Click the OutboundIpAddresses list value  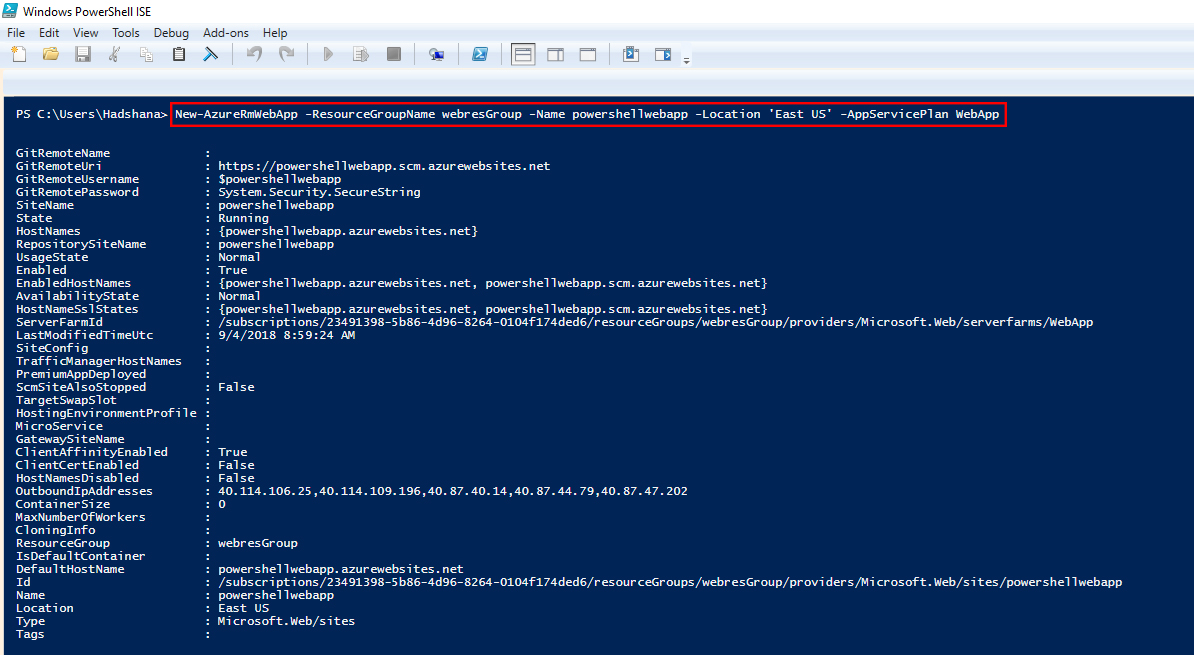point(452,491)
